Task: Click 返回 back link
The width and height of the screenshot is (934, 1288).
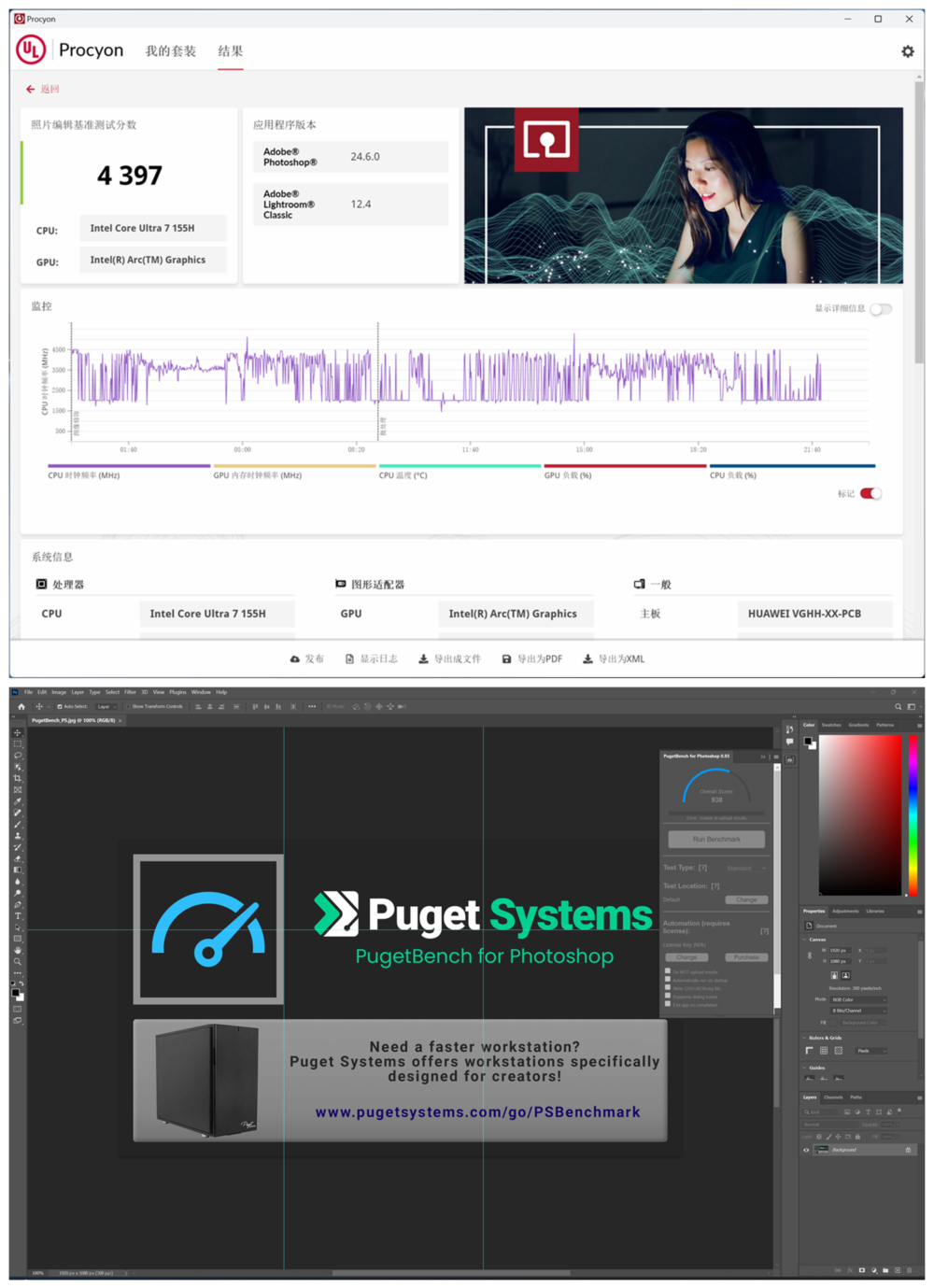Action: click(x=42, y=90)
